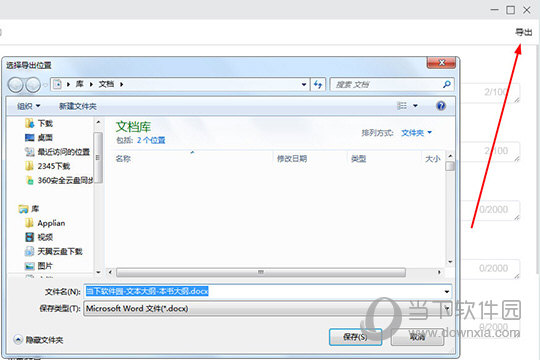Screen dimensions: 540x360
Task: Open the view options dropdown arrow
Action: [x=415, y=106]
